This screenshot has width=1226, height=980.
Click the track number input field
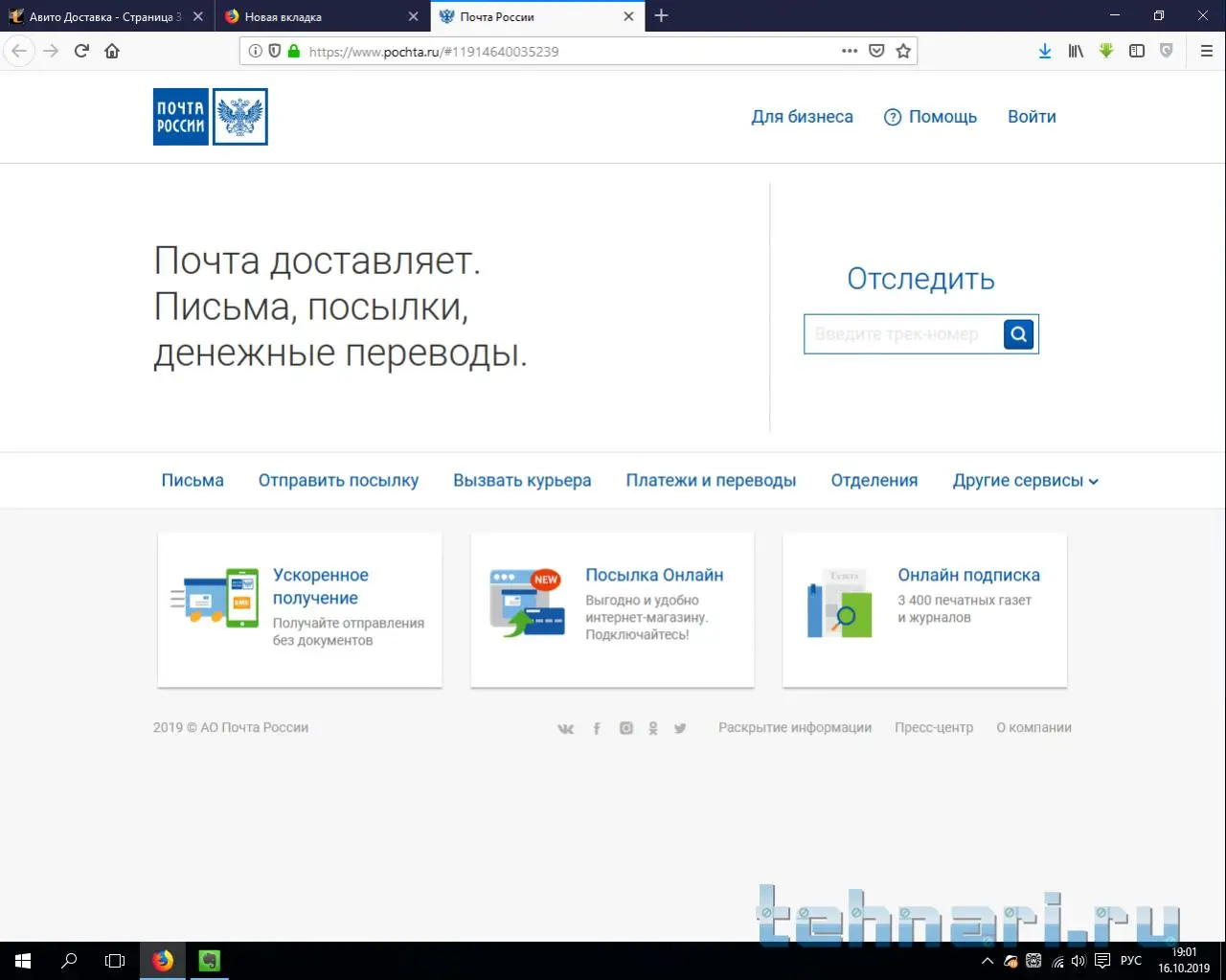tap(902, 334)
